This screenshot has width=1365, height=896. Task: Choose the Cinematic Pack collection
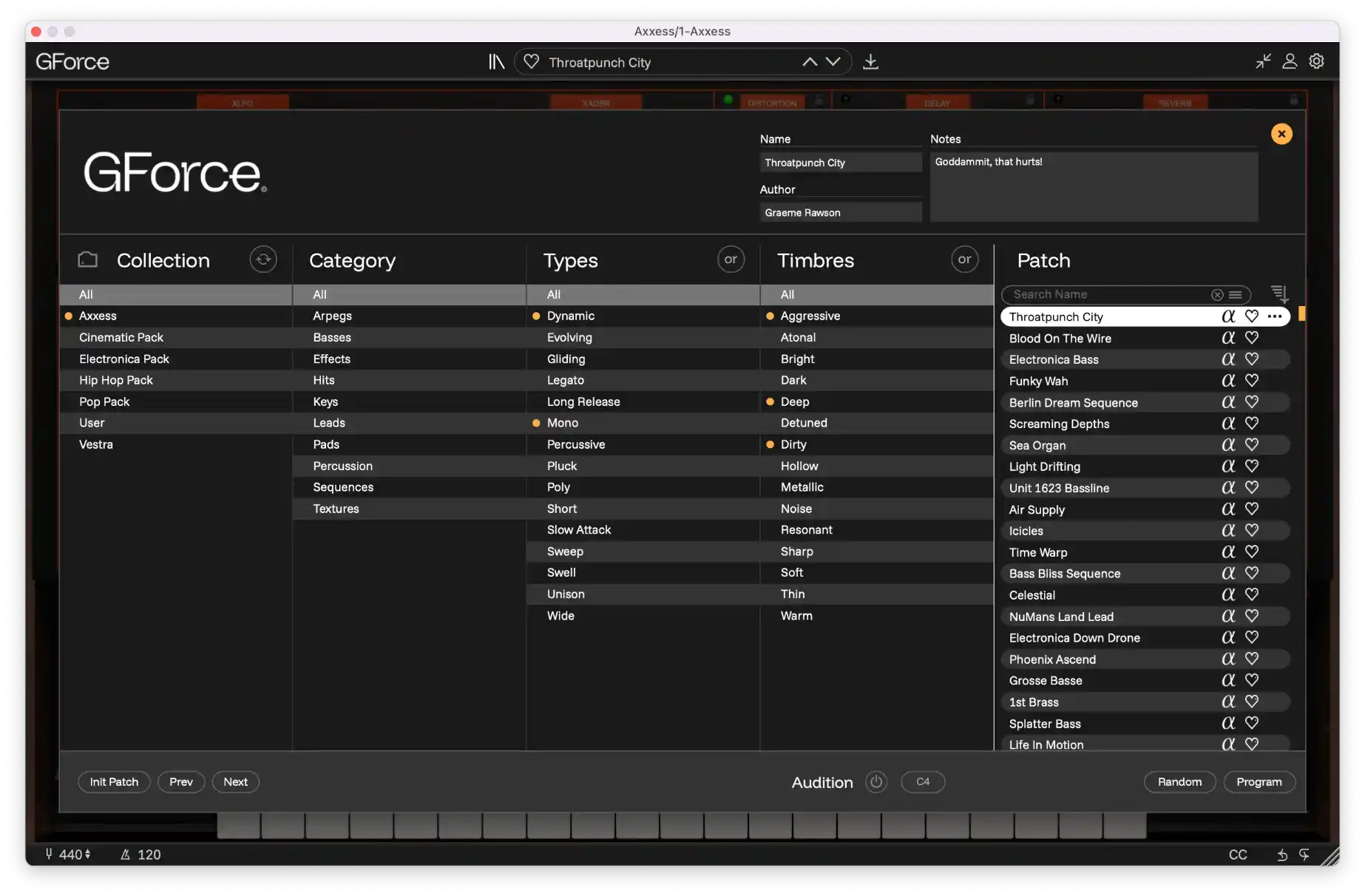click(175, 338)
